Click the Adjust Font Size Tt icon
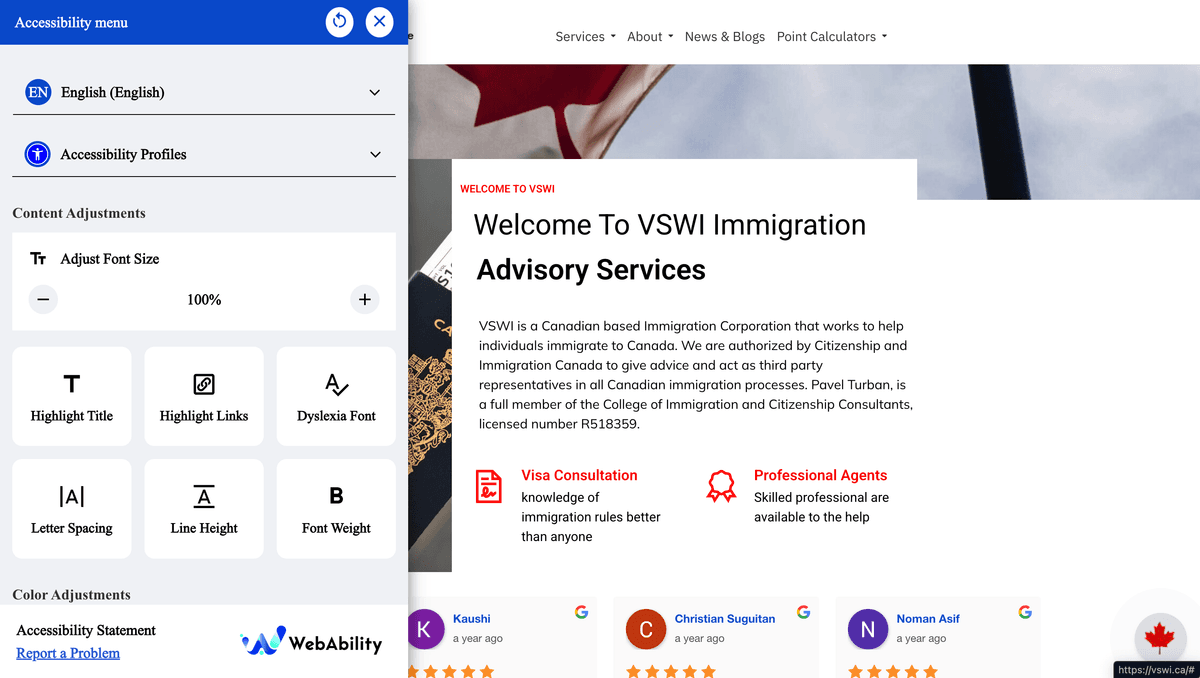The height and width of the screenshot is (678, 1200). [x=38, y=259]
